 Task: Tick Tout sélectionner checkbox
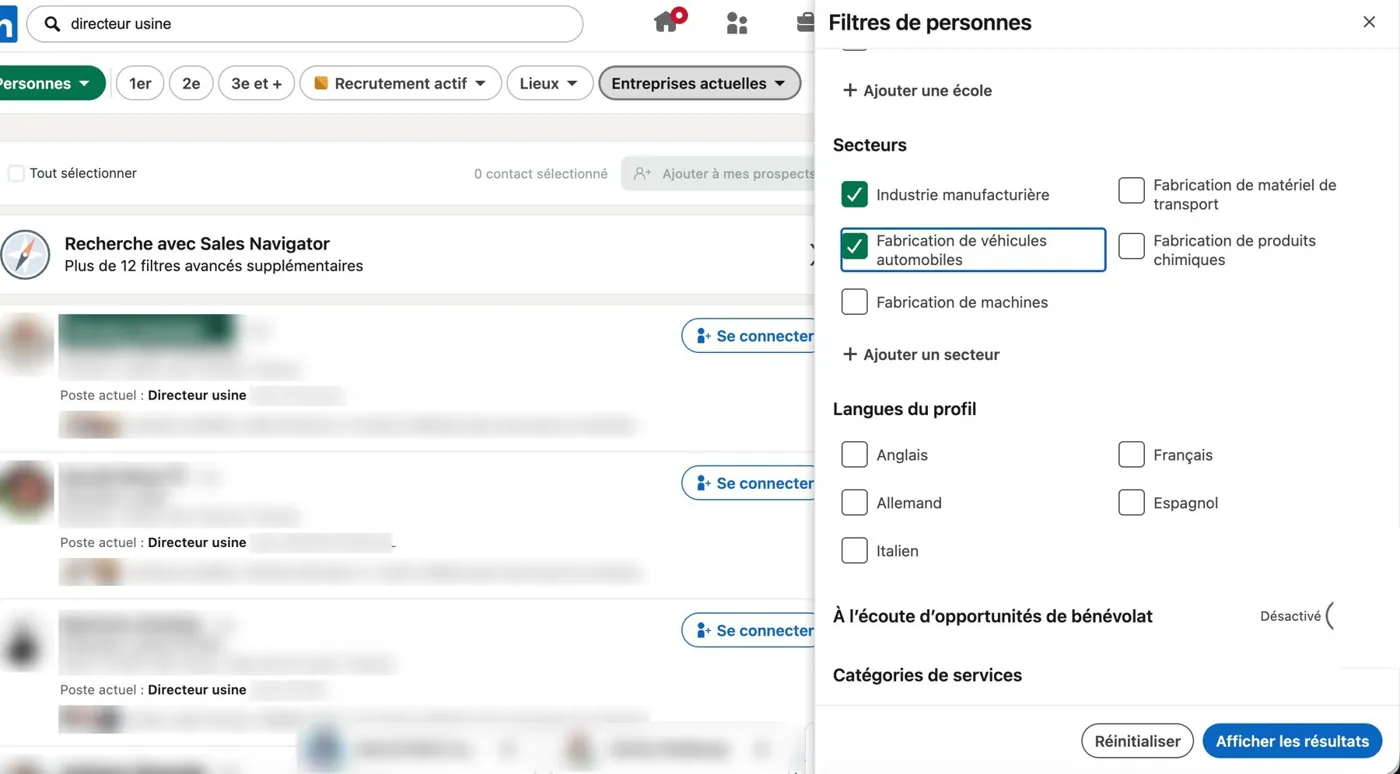(x=16, y=173)
